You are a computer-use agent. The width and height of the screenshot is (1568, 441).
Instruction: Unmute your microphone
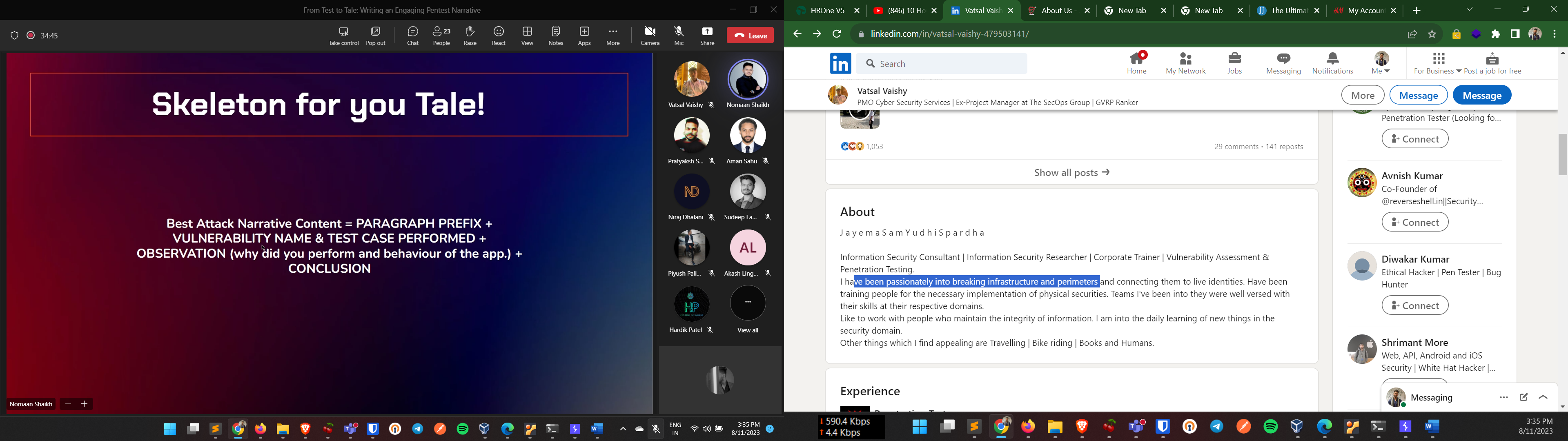[678, 36]
